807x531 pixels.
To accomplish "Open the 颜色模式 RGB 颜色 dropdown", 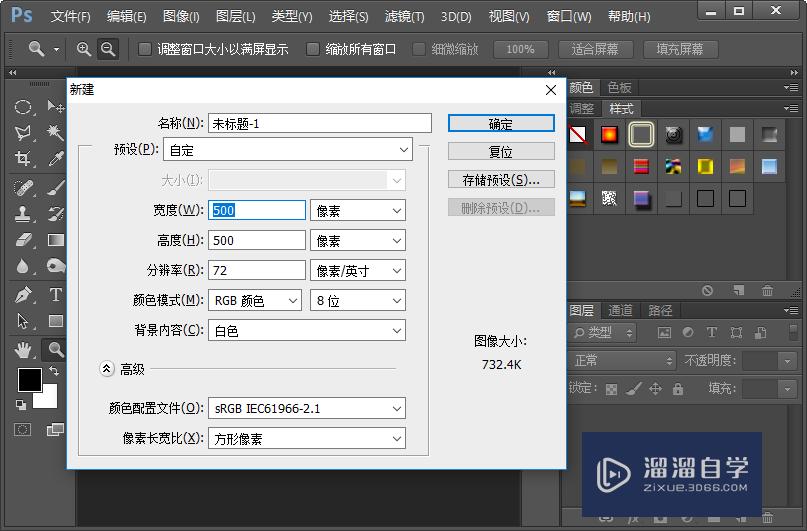I will coord(255,300).
